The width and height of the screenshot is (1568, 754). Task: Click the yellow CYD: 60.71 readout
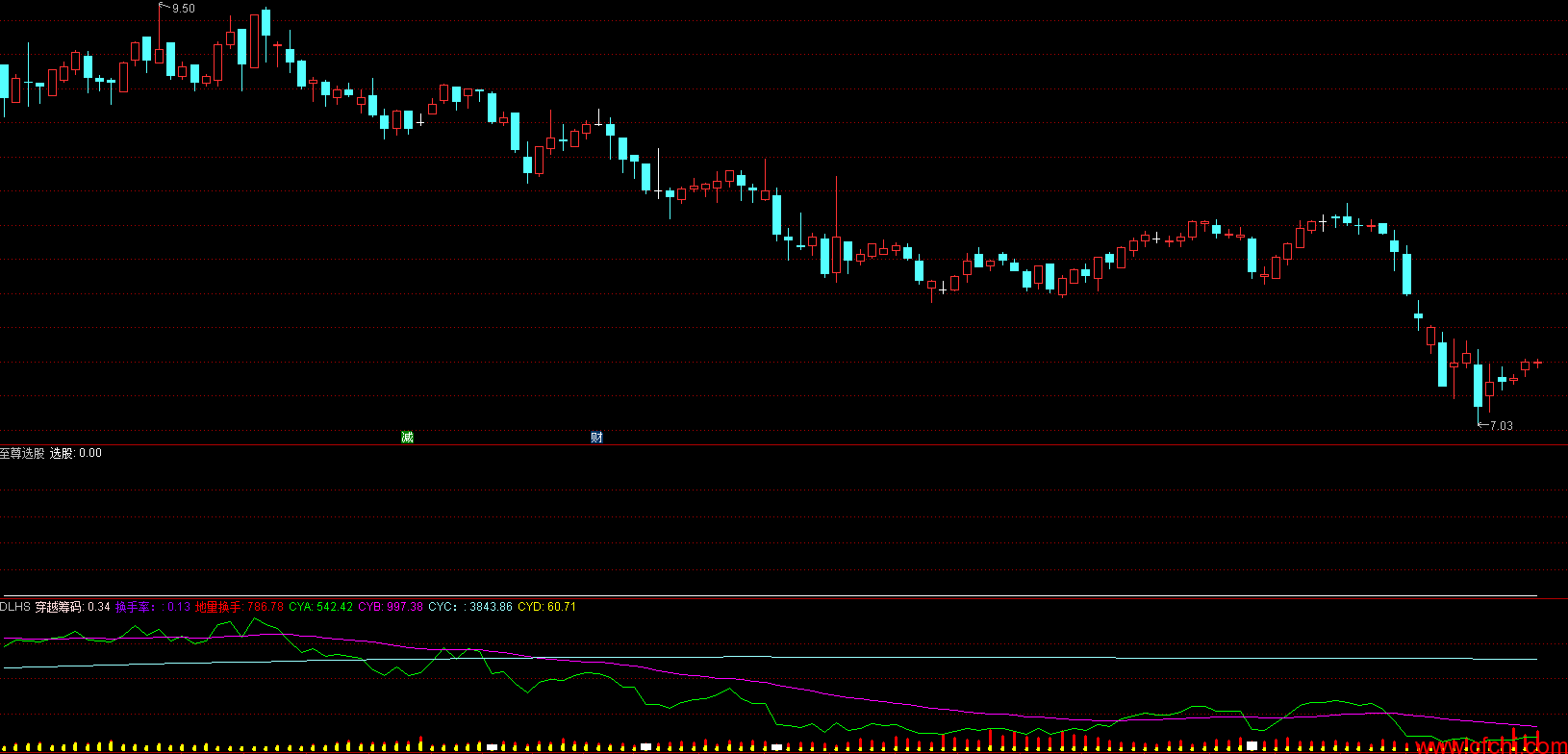(546, 607)
